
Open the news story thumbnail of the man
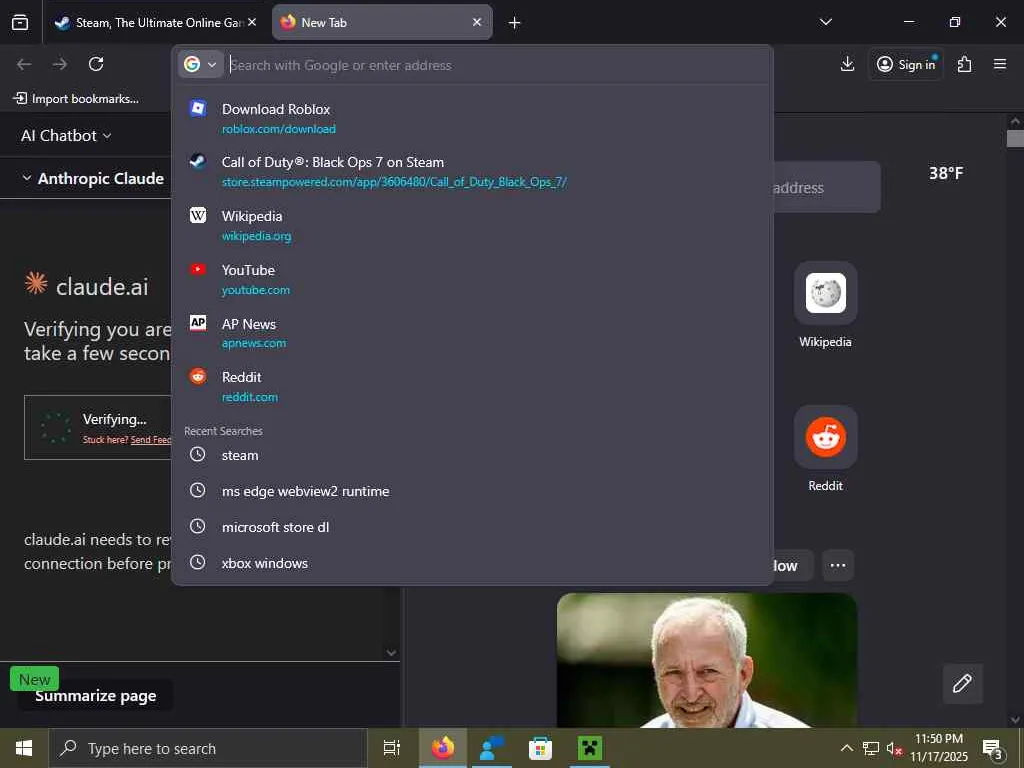click(x=707, y=660)
